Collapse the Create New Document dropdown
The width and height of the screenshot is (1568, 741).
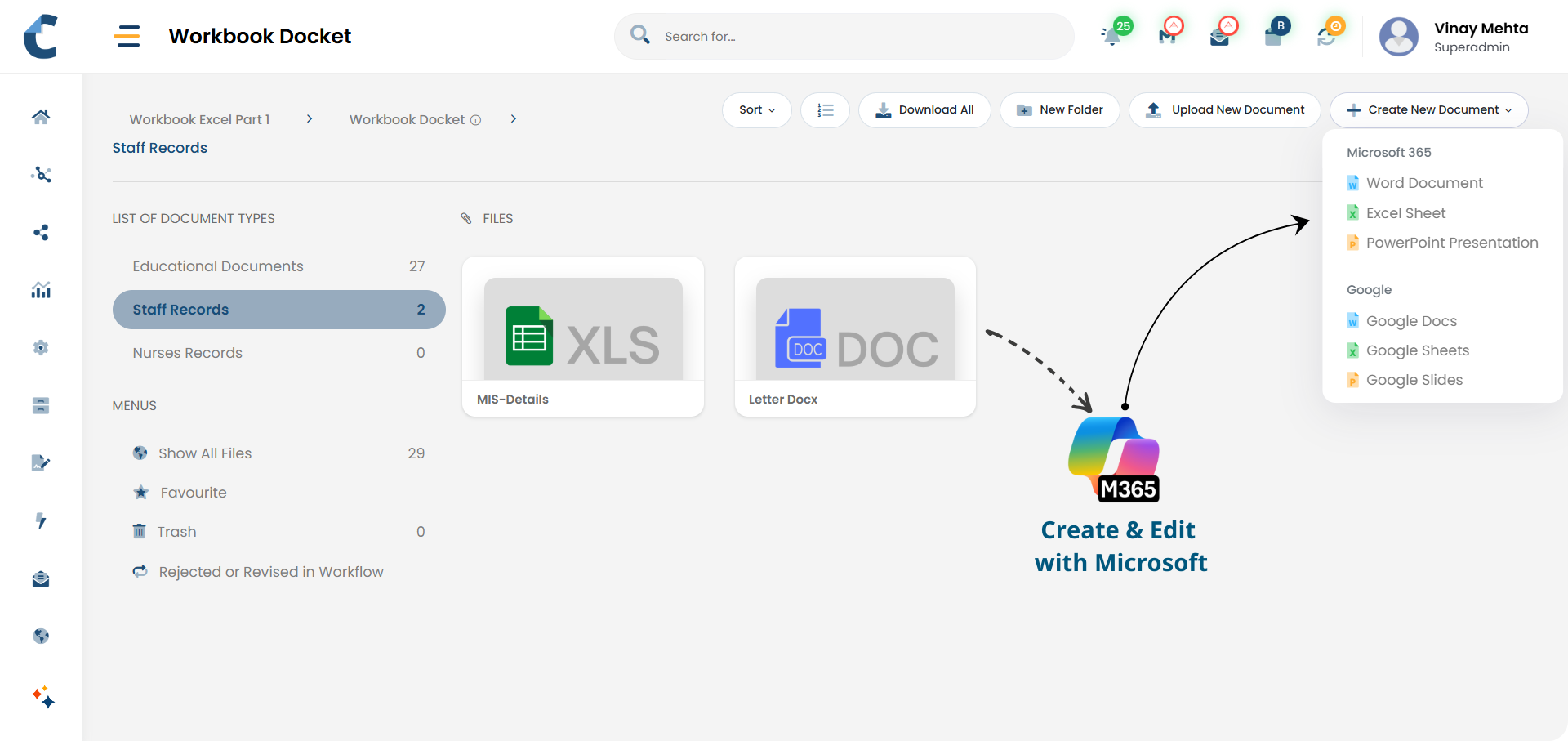(x=1428, y=110)
